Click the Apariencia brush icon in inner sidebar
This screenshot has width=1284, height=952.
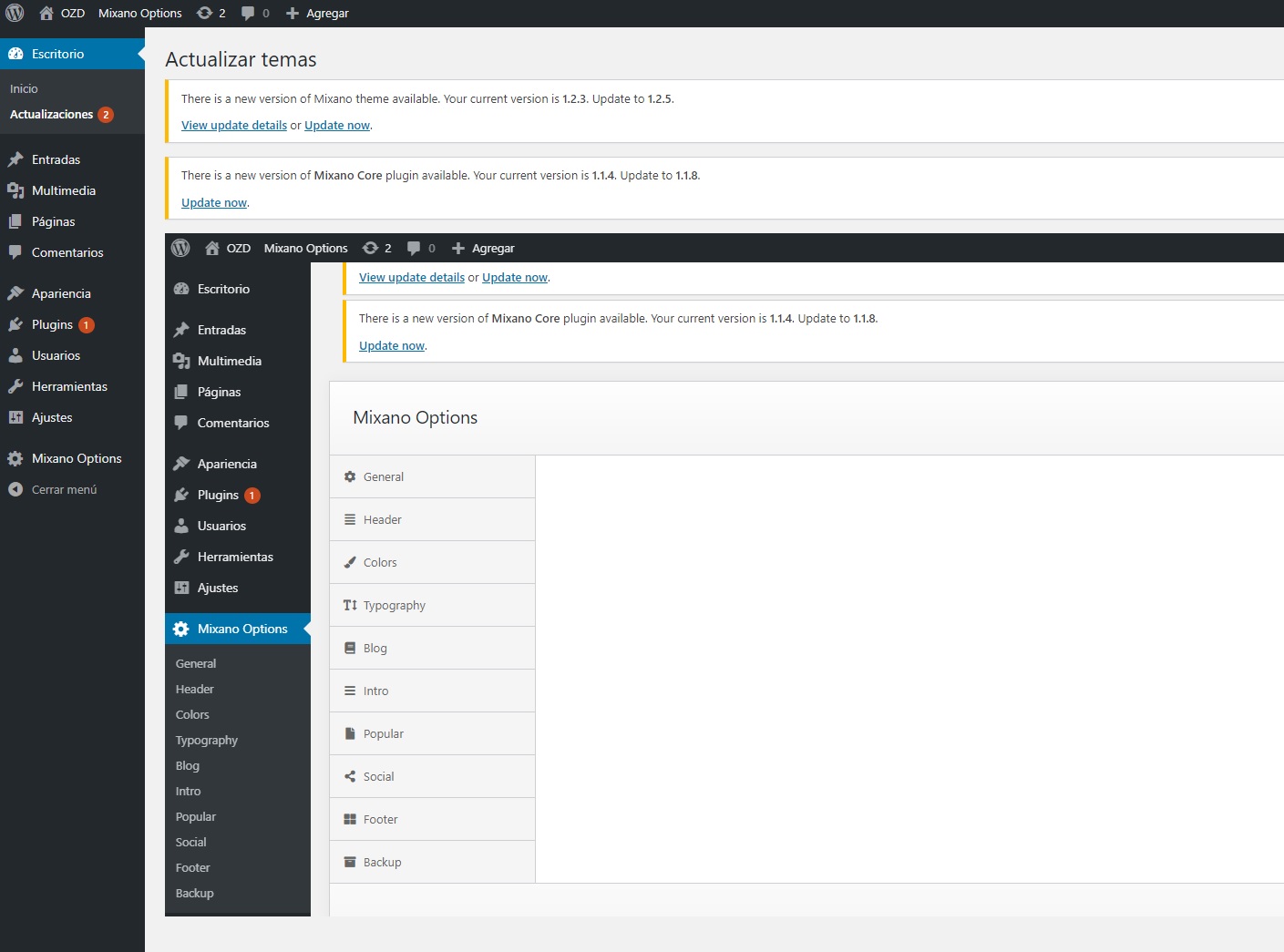[x=181, y=464]
